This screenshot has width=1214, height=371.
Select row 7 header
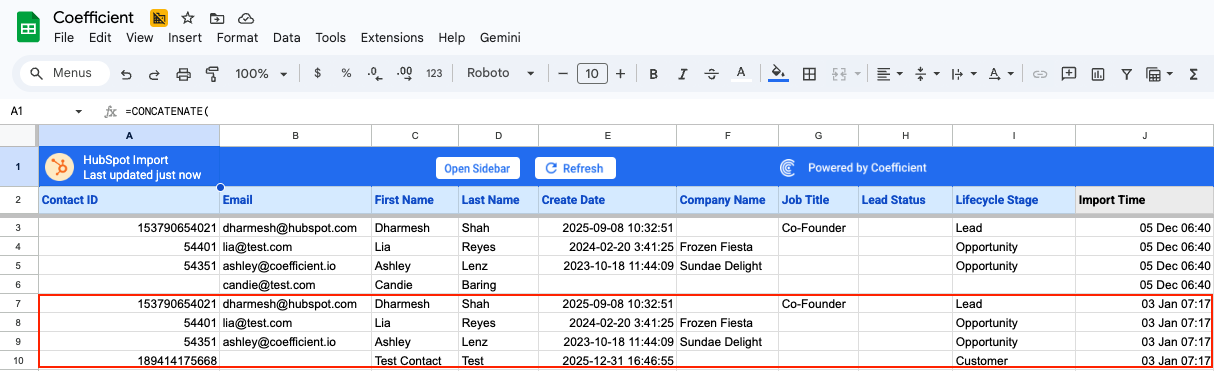[x=19, y=303]
